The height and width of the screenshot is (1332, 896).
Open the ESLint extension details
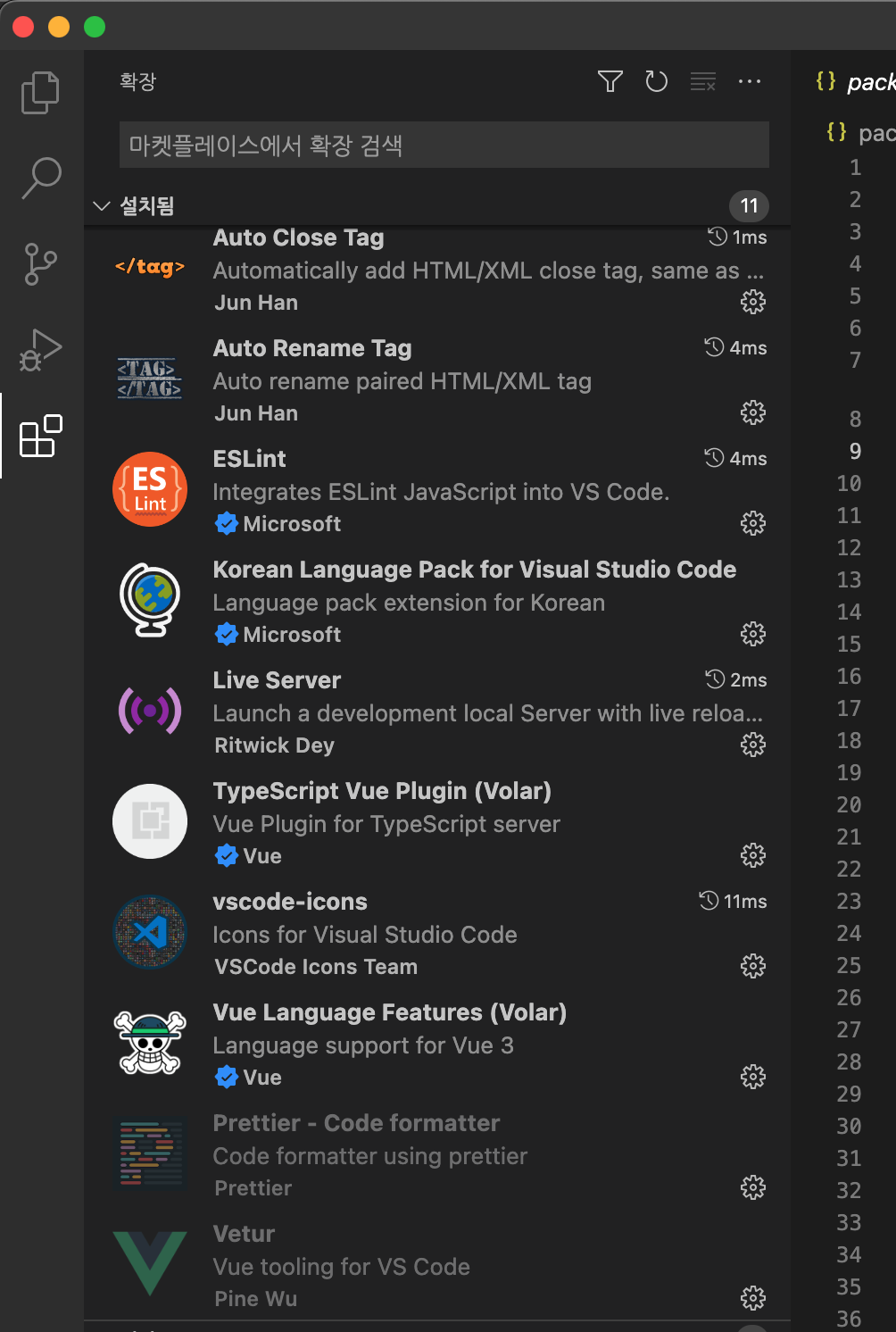tap(437, 489)
